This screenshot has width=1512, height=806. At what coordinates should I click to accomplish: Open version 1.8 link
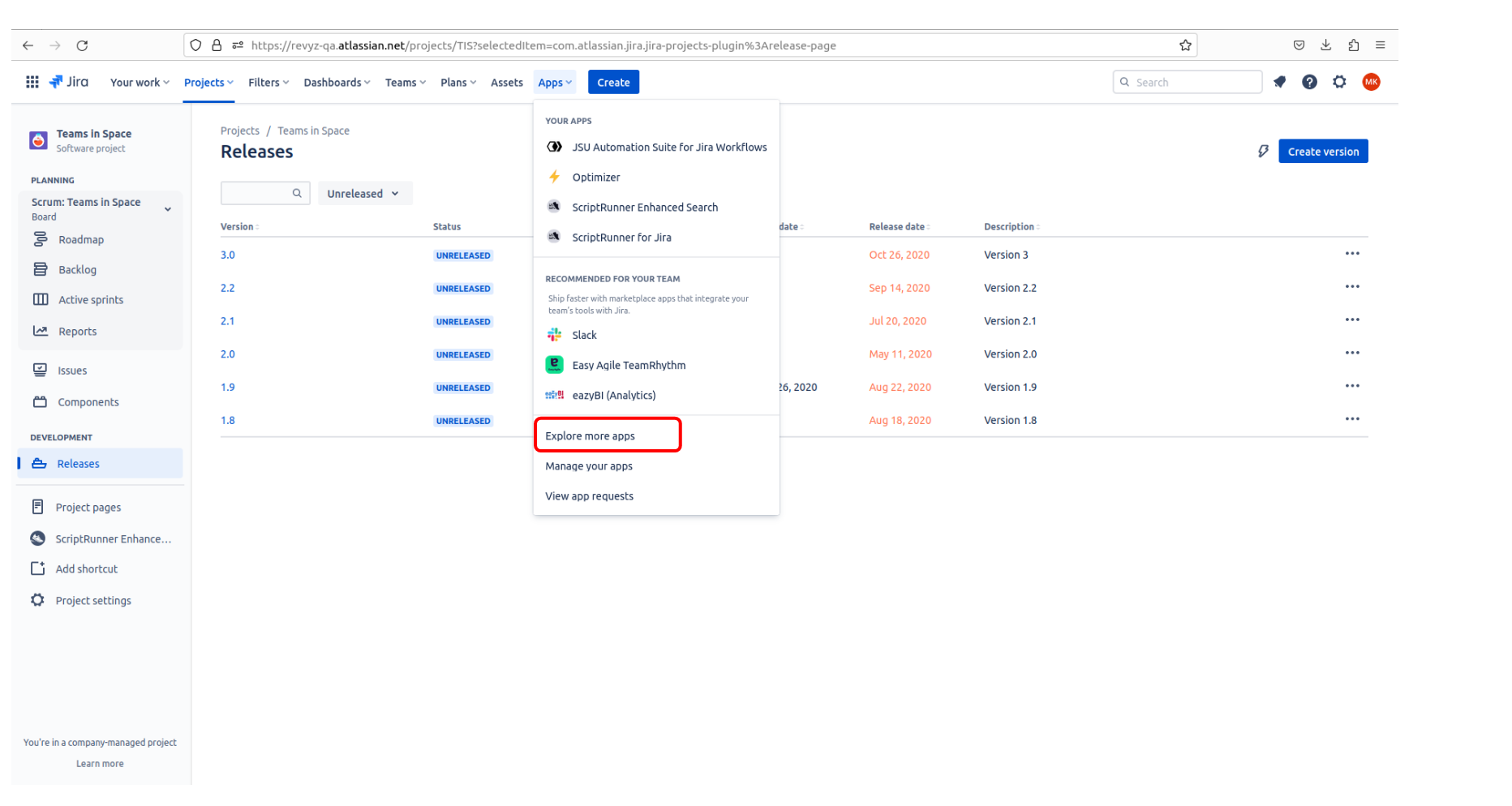(228, 420)
